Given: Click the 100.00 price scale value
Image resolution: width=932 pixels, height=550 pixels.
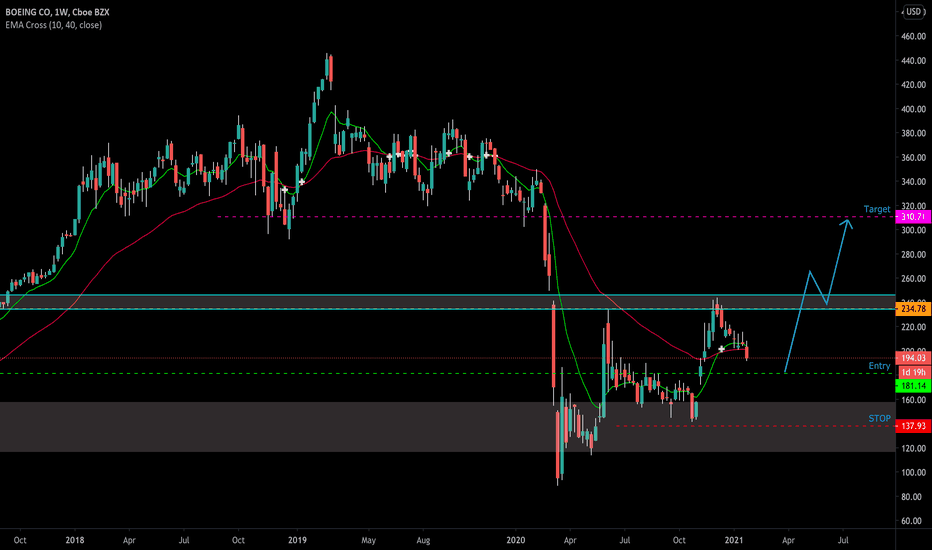Looking at the screenshot, I should 914,473.
